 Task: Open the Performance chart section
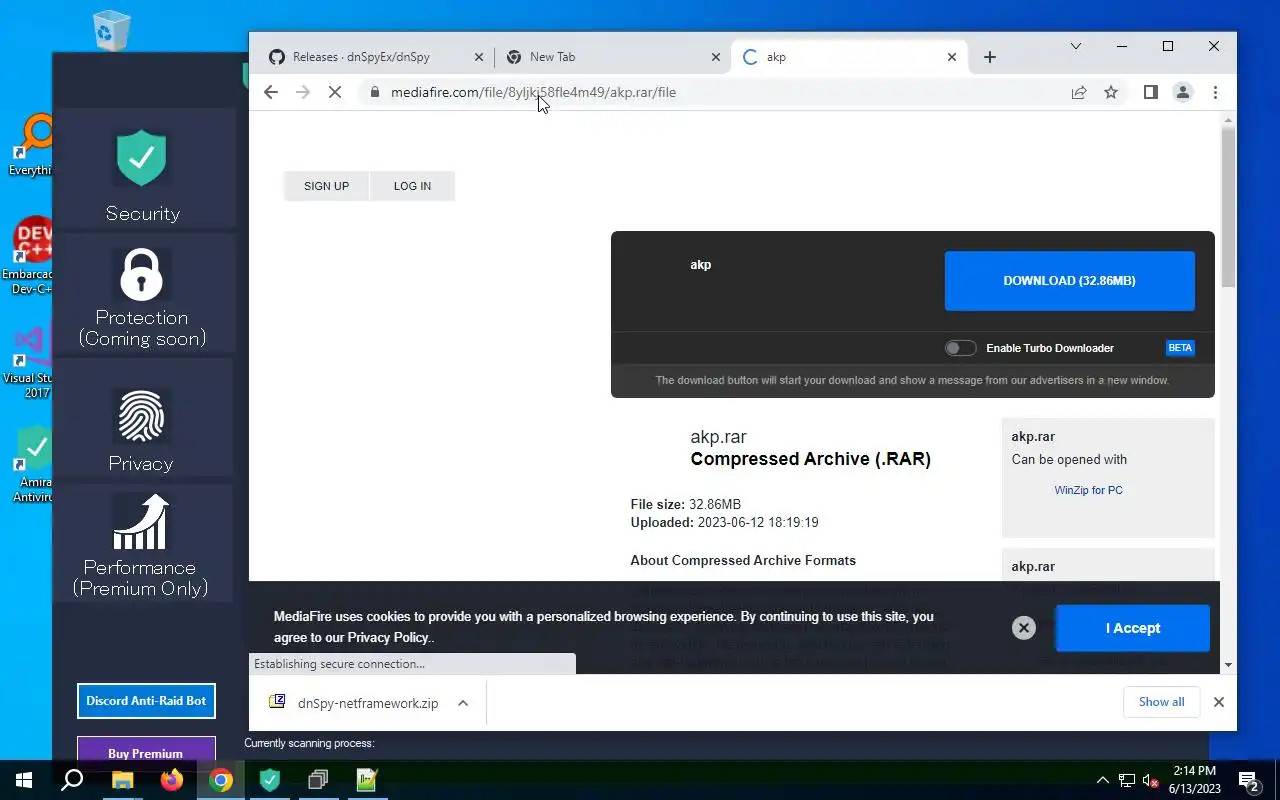click(x=142, y=545)
